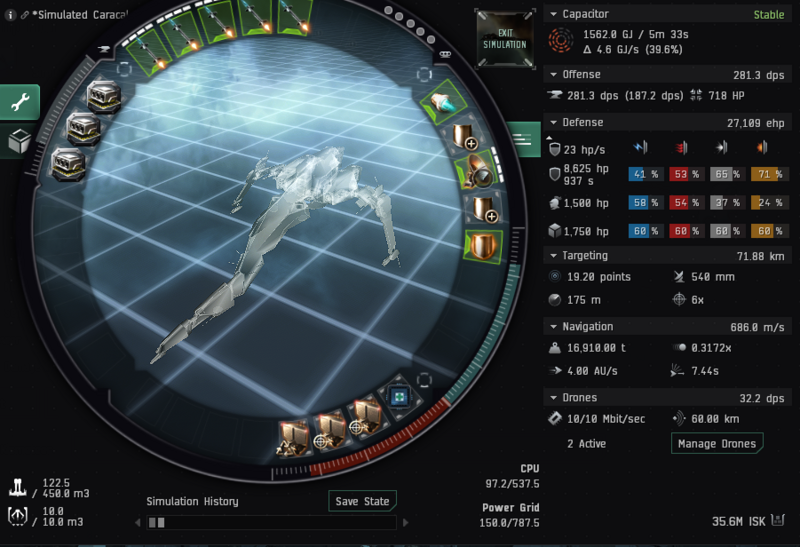Switch to the cube hull tab
The image size is (800, 547).
[18, 141]
